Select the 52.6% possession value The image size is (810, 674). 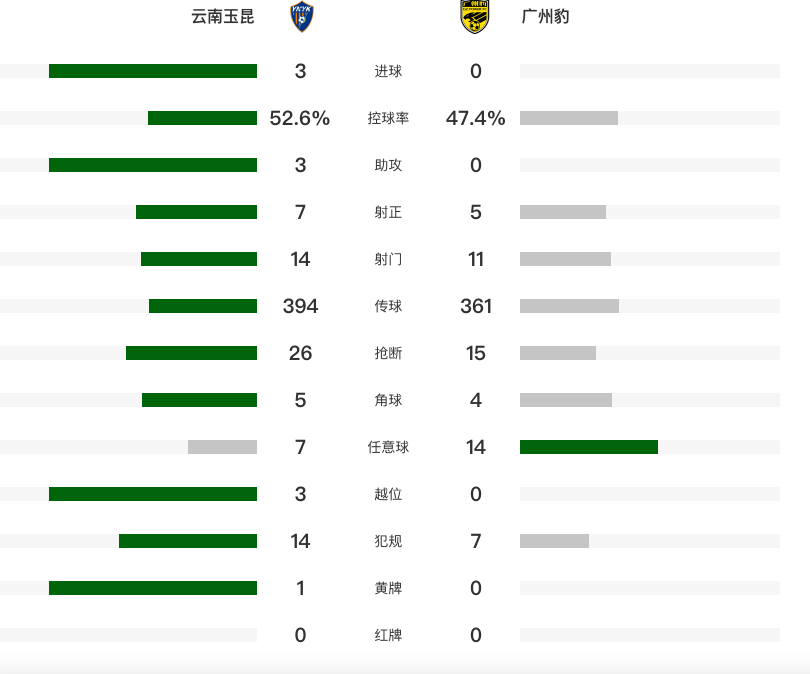300,118
